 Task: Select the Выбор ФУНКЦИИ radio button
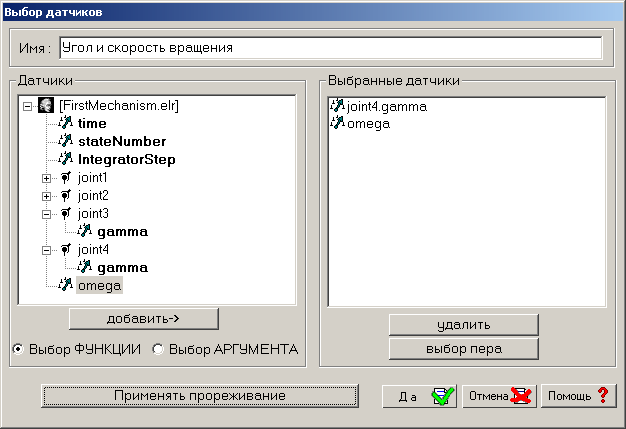coord(18,349)
